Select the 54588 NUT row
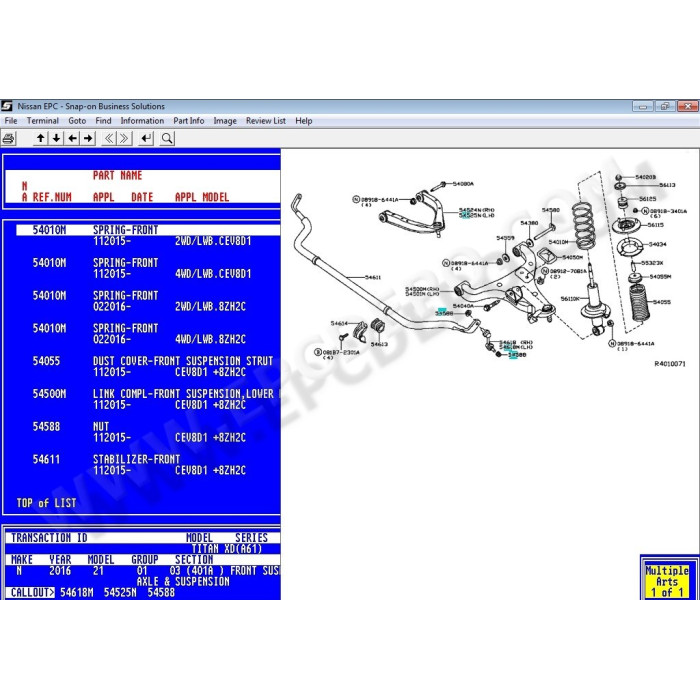700x700 pixels. [x=148, y=432]
